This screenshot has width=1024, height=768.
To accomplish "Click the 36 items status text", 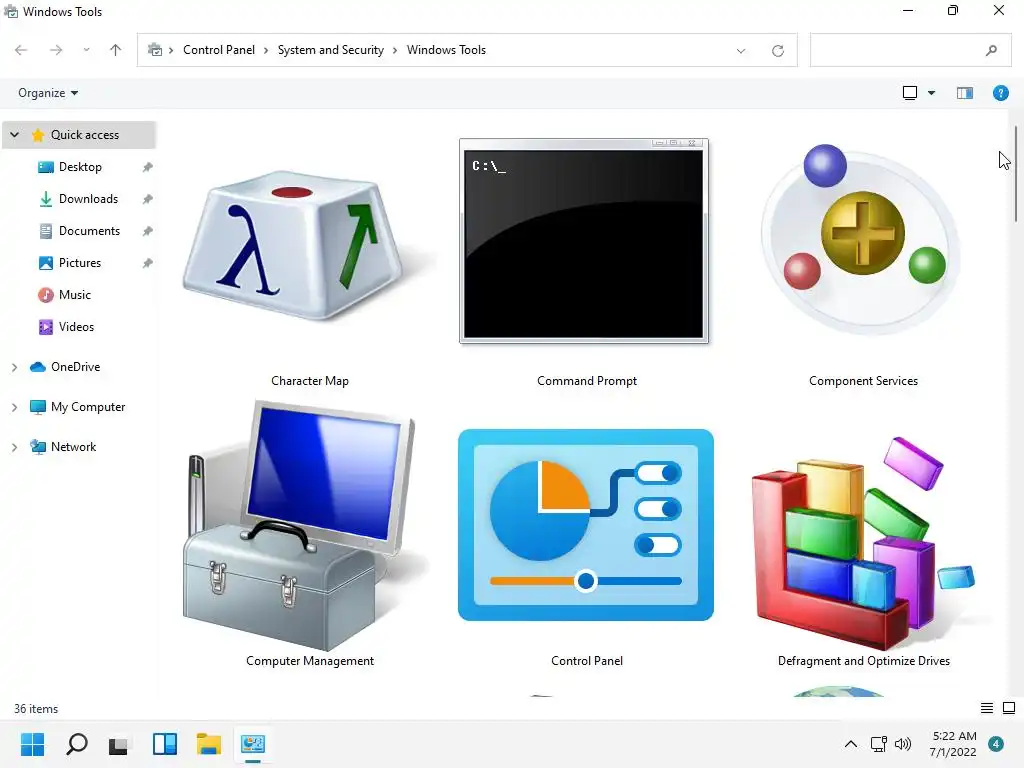I will point(36,709).
